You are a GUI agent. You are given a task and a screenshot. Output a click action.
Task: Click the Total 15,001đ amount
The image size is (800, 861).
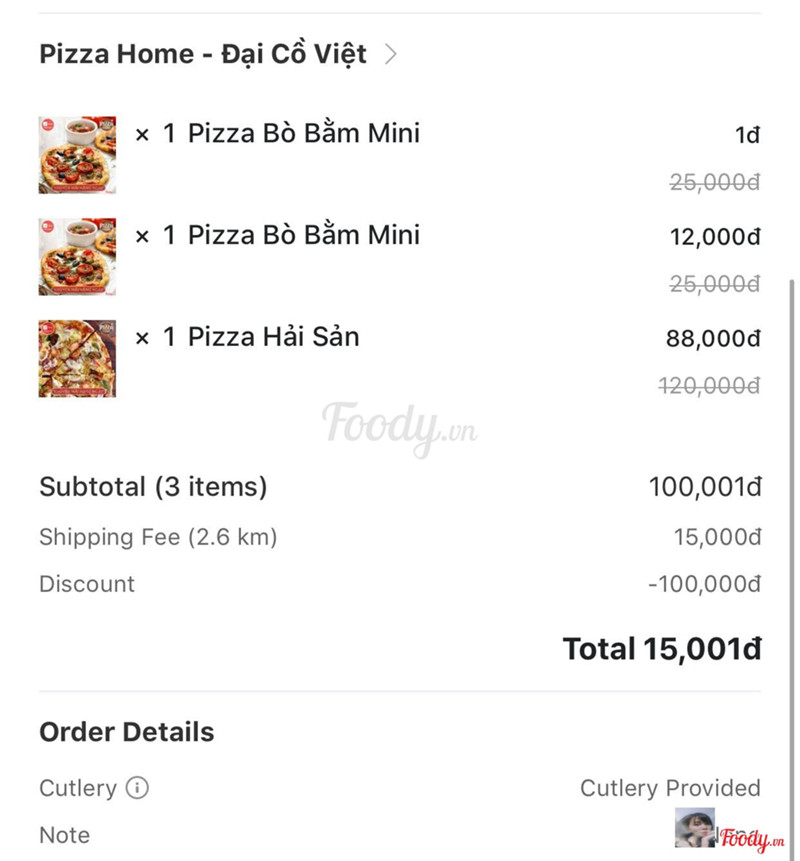[x=662, y=649]
